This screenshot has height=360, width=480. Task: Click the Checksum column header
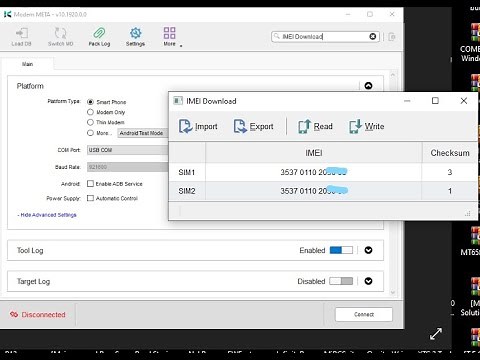pos(450,153)
